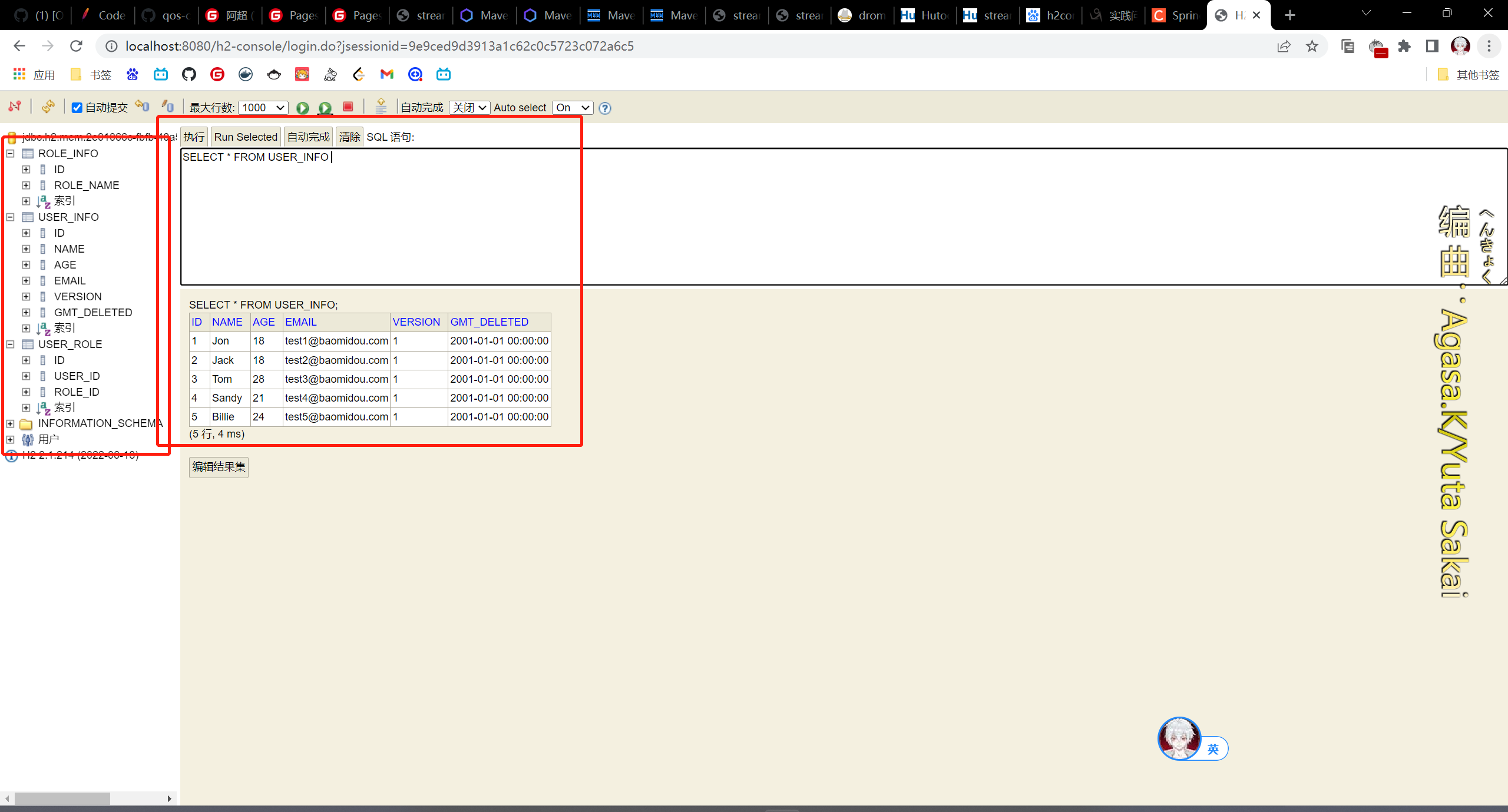Open the 最大行数 1000 dropdown
The height and width of the screenshot is (812, 1508).
pyautogui.click(x=263, y=108)
